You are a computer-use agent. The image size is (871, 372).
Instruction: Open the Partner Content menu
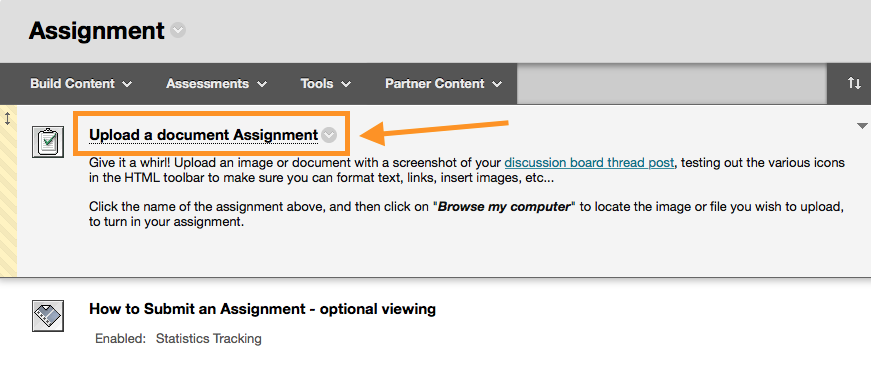444,84
